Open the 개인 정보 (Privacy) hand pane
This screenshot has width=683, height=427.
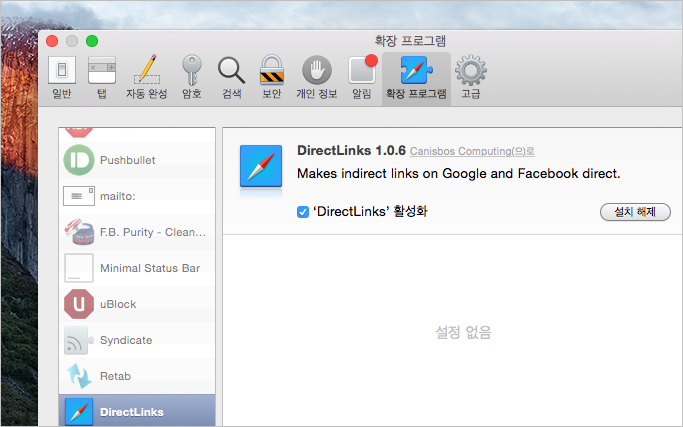click(x=317, y=78)
